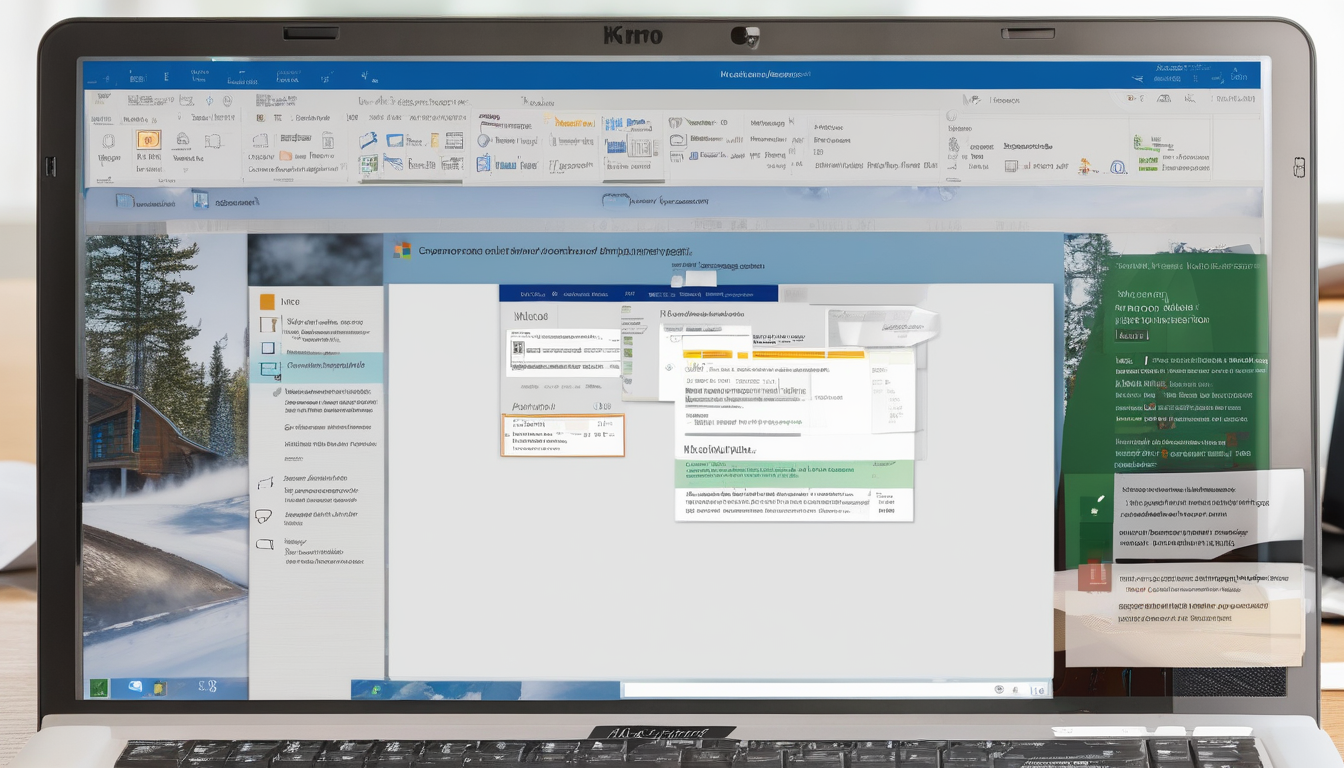Click the red icon in the right panel

[1094, 575]
